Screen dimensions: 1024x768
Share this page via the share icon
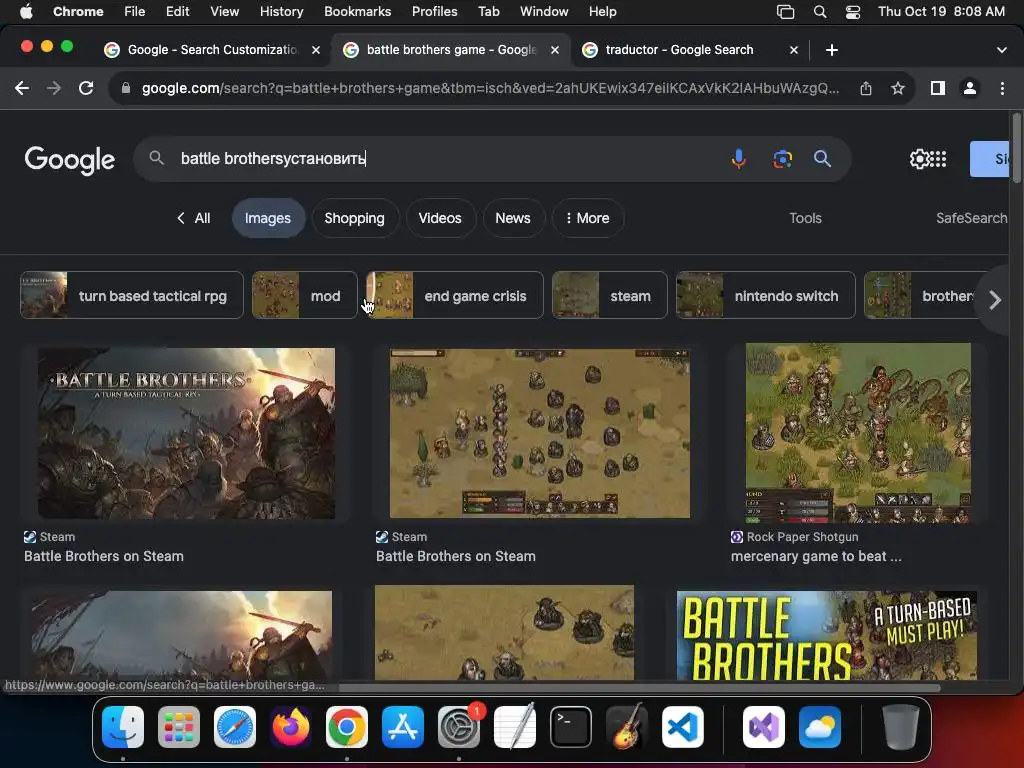coord(866,88)
